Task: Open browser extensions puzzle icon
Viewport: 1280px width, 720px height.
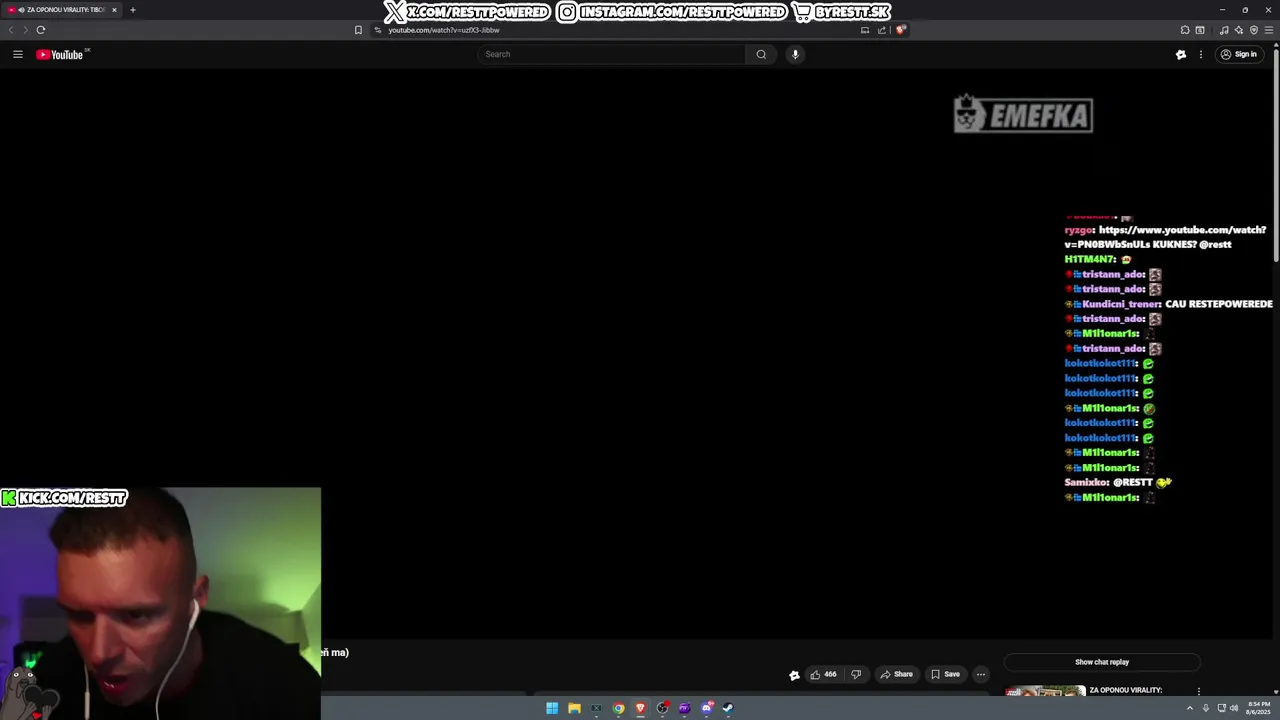Action: 1185,30
